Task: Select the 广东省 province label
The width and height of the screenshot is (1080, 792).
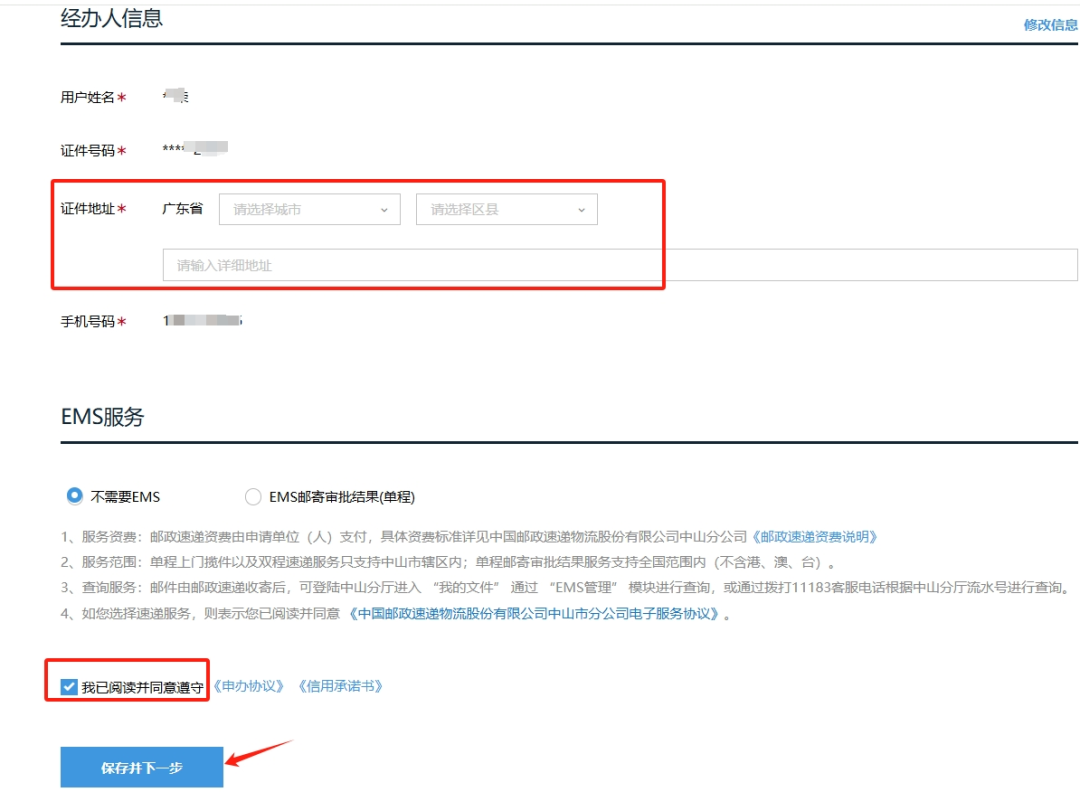Action: [x=181, y=208]
